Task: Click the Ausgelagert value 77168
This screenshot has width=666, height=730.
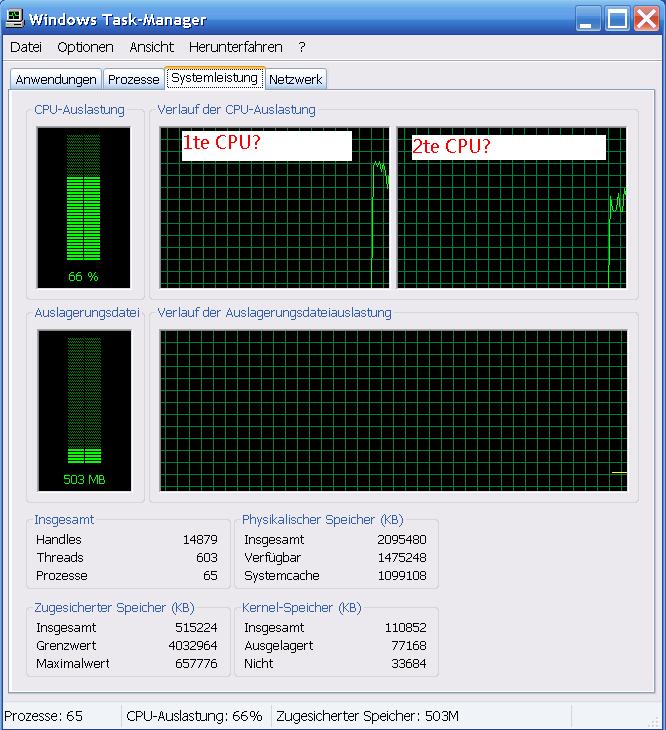Action: coord(409,646)
